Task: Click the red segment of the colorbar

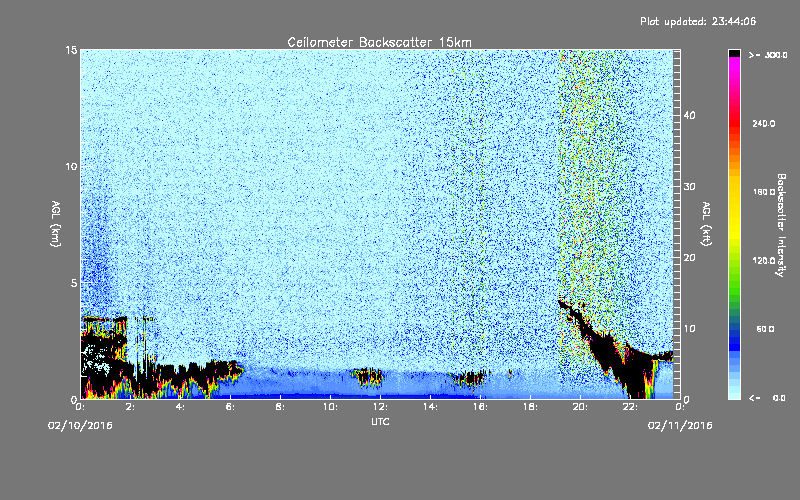Action: click(734, 122)
